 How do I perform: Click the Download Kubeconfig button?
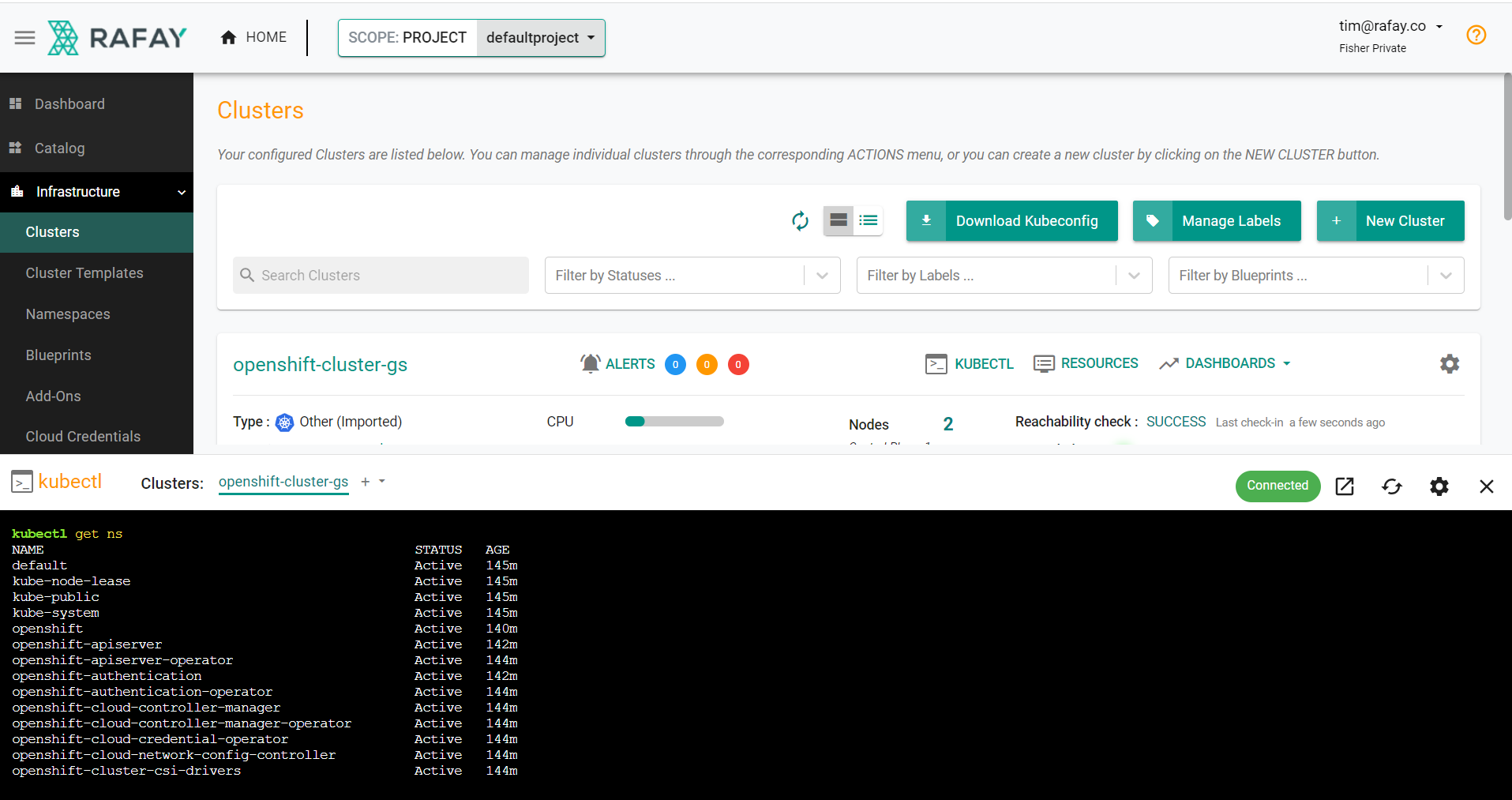[1011, 221]
